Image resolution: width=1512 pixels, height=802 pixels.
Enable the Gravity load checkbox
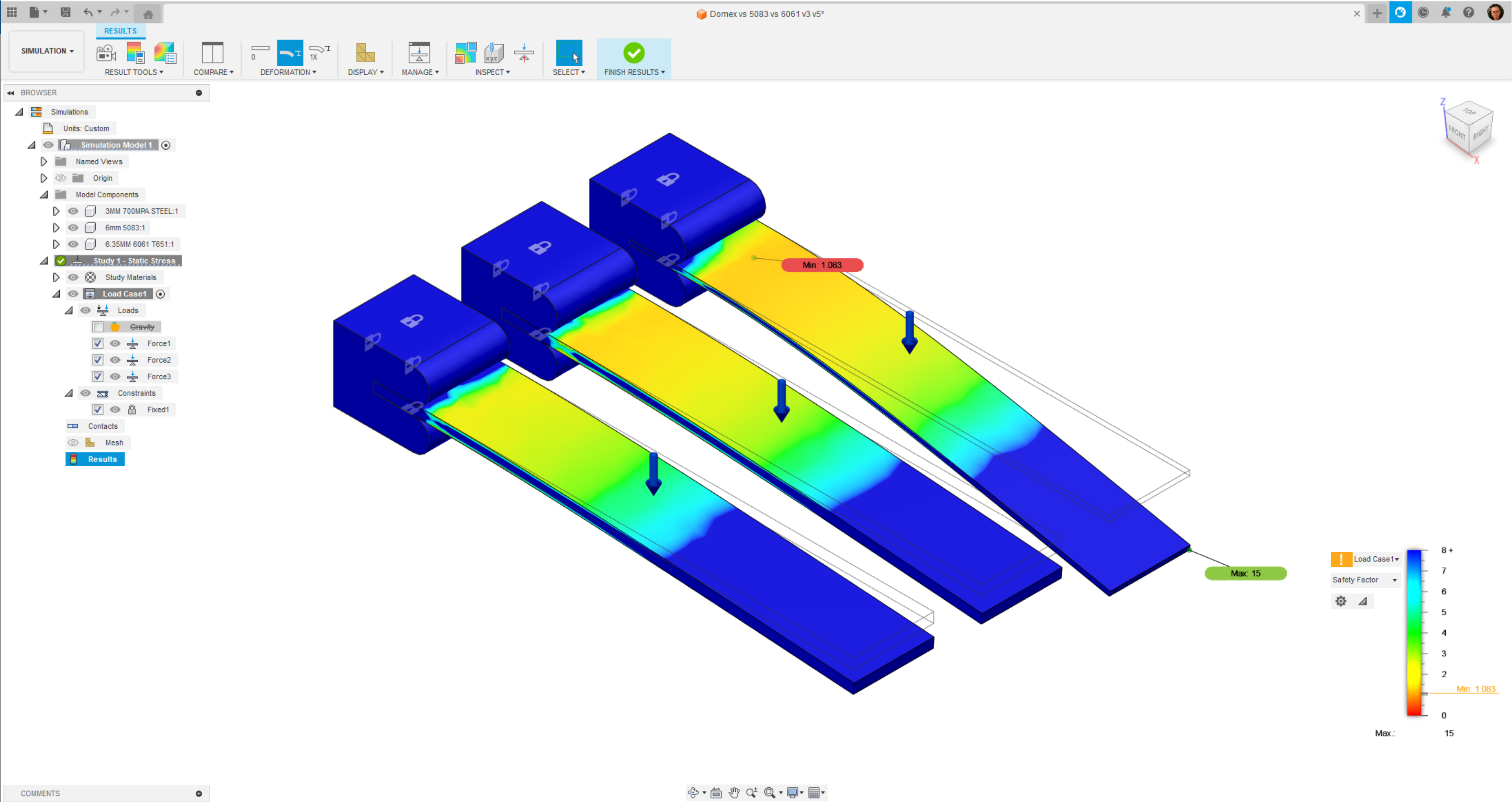point(98,327)
